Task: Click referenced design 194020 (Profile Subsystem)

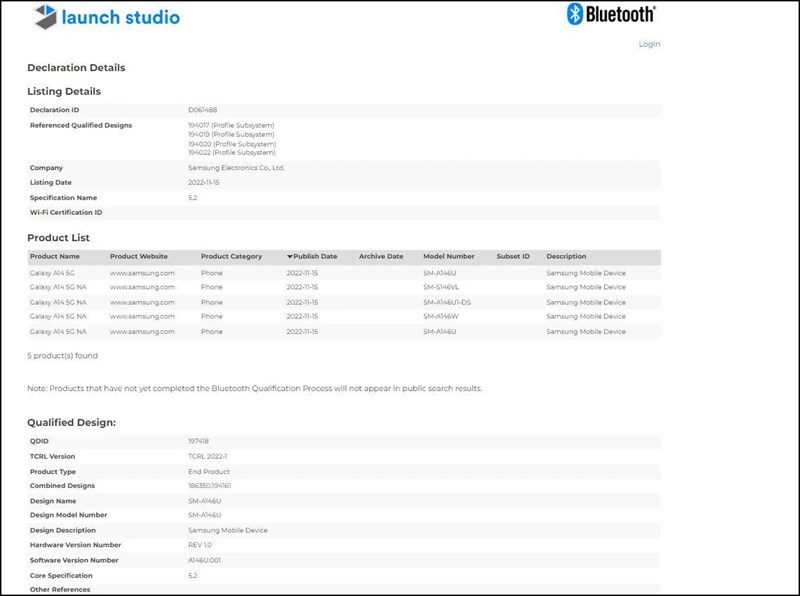Action: (232, 144)
